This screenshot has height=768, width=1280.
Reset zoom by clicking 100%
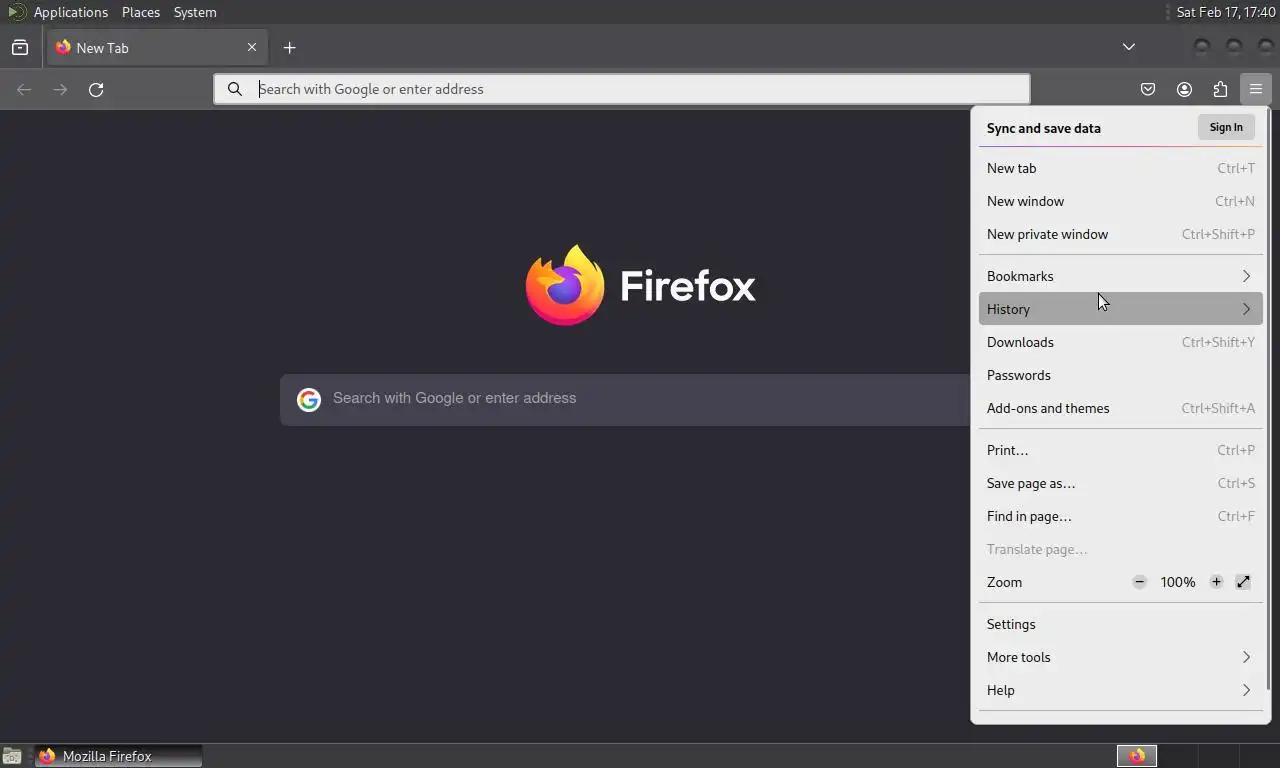(x=1177, y=582)
